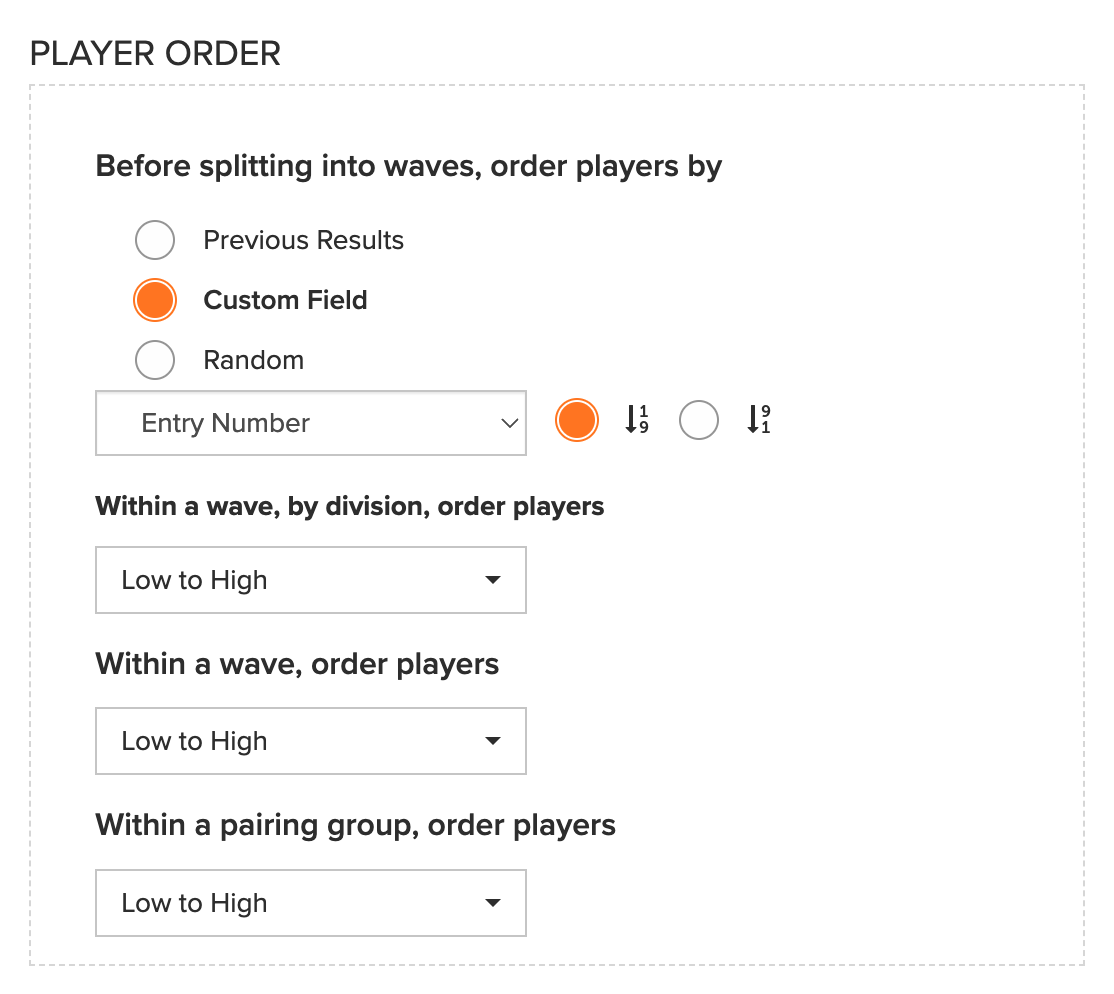The width and height of the screenshot is (1114, 994).
Task: Click the descending 9-to-1 sort icon
Action: pos(759,419)
